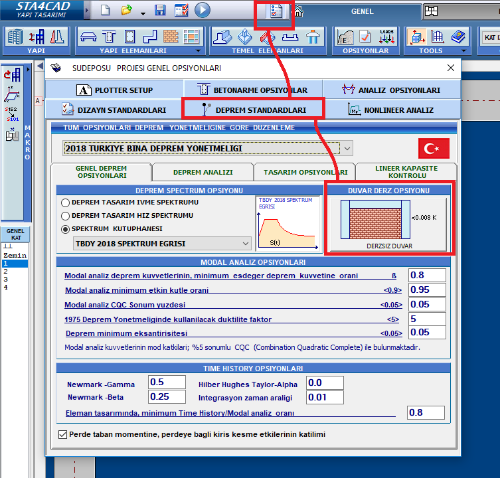Select diamond footing icon in TEMEL ELEMANLARI

(x=245, y=37)
